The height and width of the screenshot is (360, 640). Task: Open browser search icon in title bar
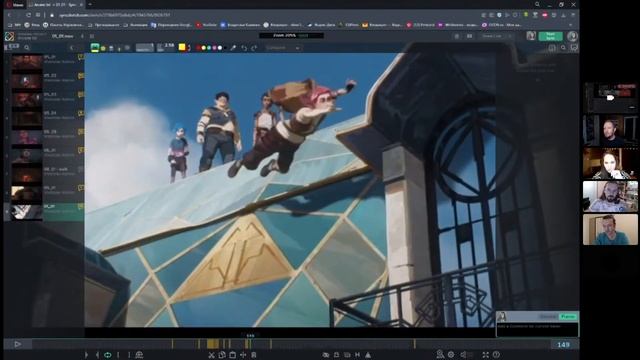538,4
